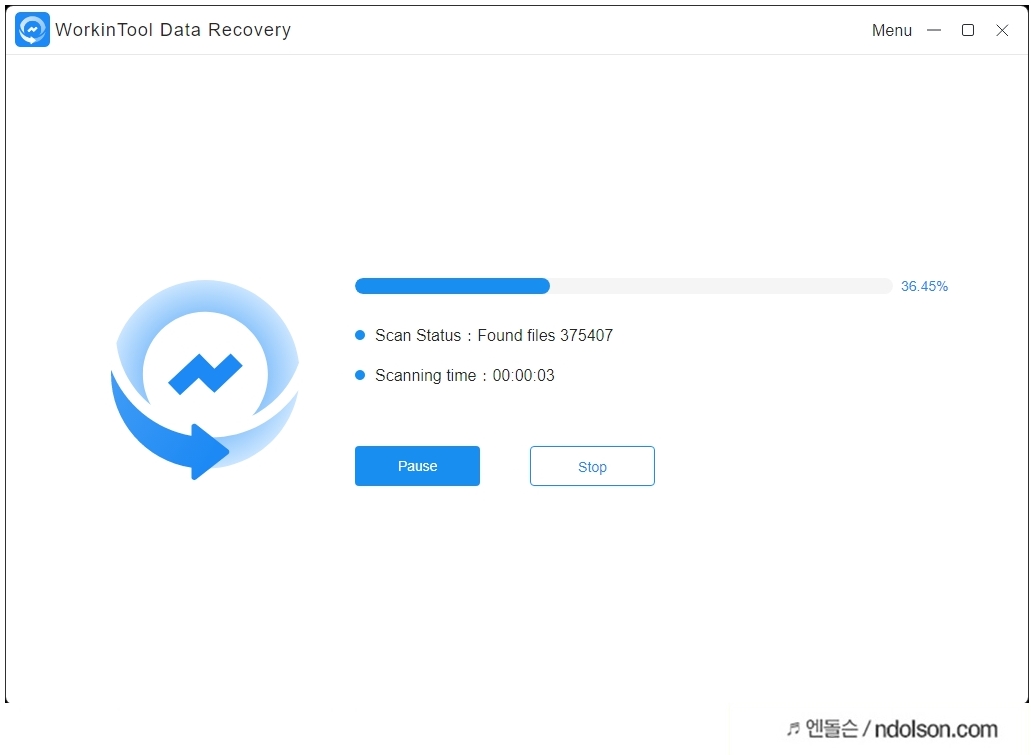This screenshot has width=1034, height=755.
Task: Click the found files number 375407
Action: tap(586, 336)
